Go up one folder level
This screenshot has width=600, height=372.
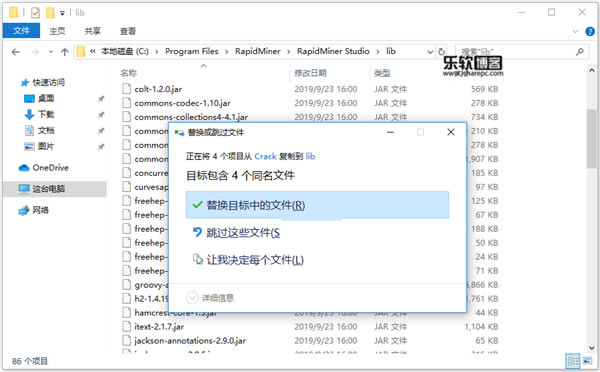(x=65, y=52)
